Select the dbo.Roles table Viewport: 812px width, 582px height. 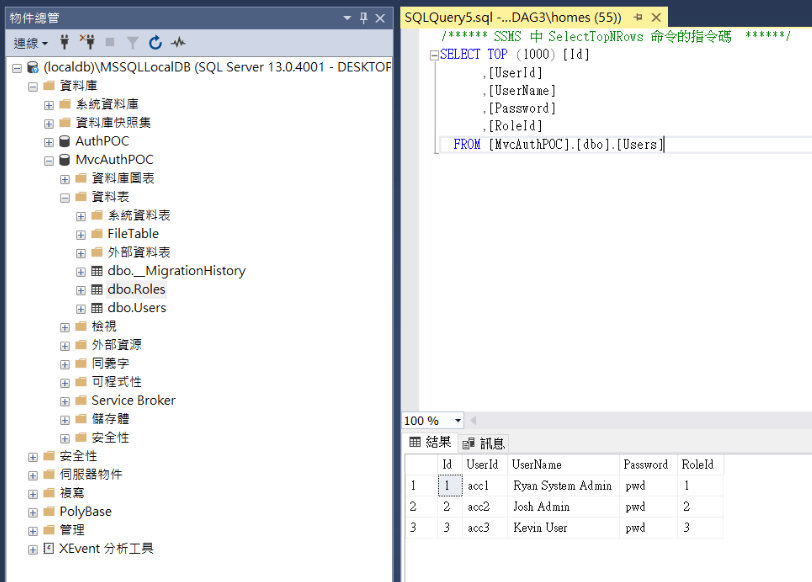136,289
